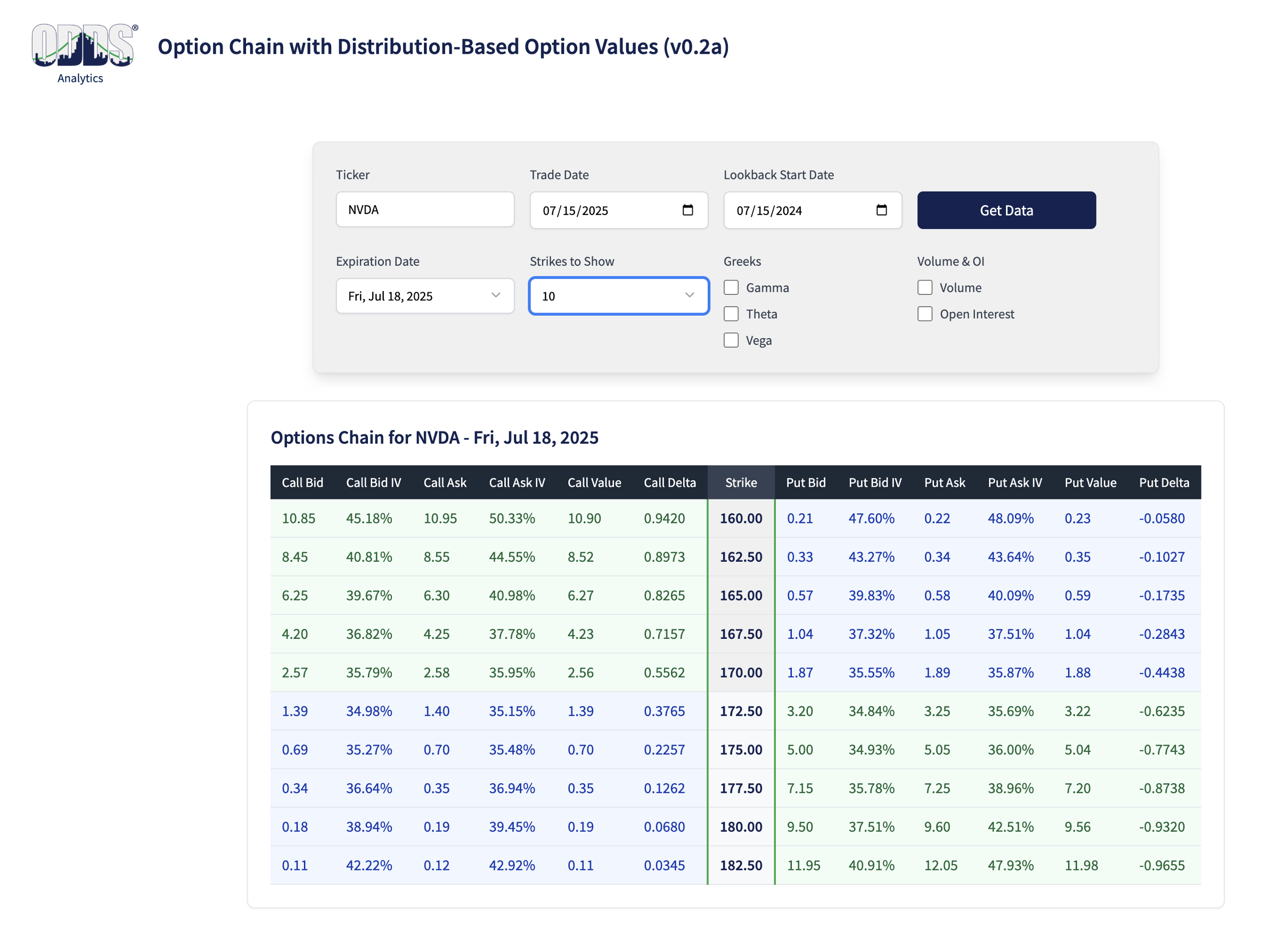Click call bid IV 34.98%
The width and height of the screenshot is (1261, 952).
click(x=369, y=711)
